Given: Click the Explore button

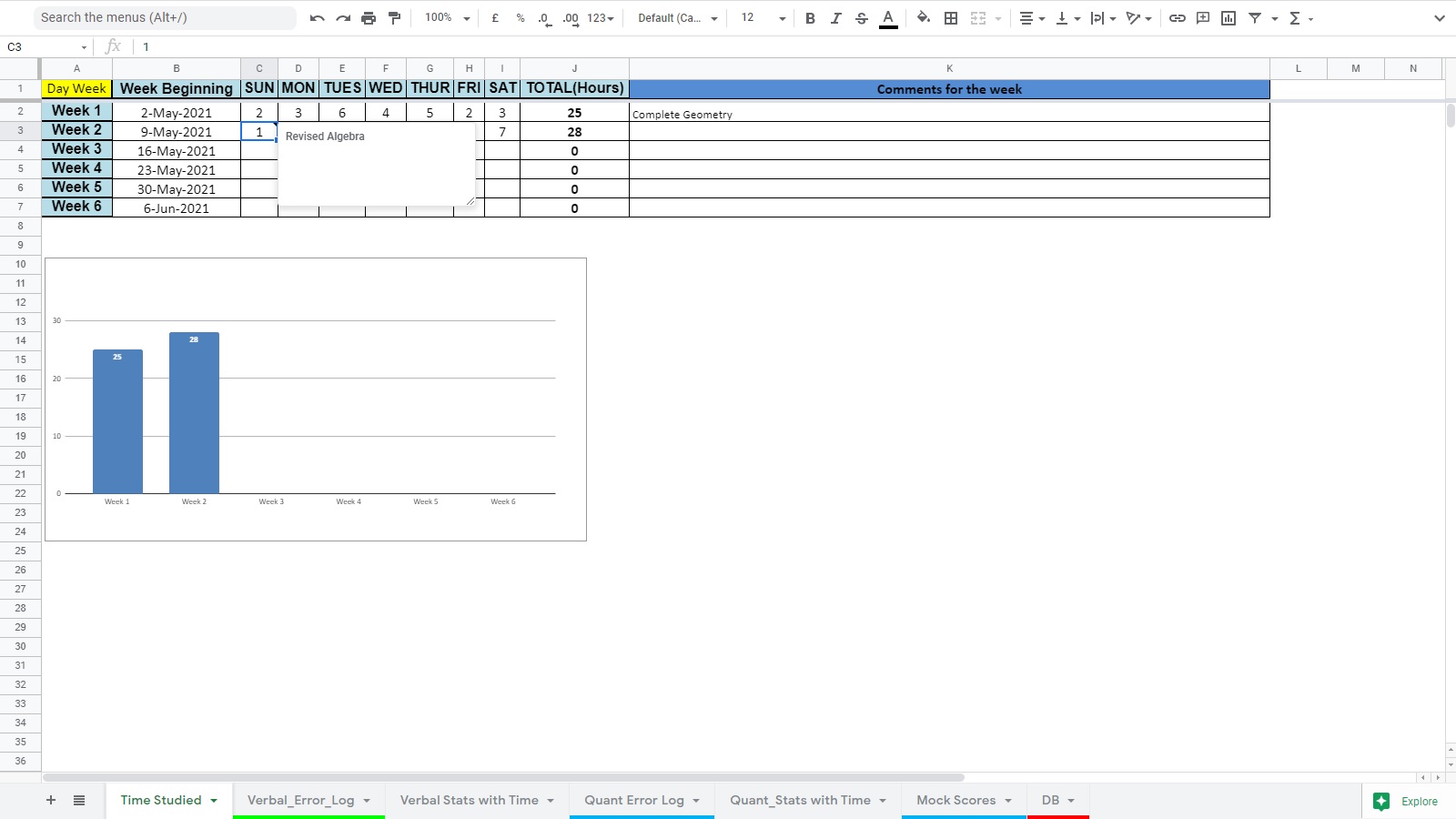Looking at the screenshot, I should point(1407,801).
